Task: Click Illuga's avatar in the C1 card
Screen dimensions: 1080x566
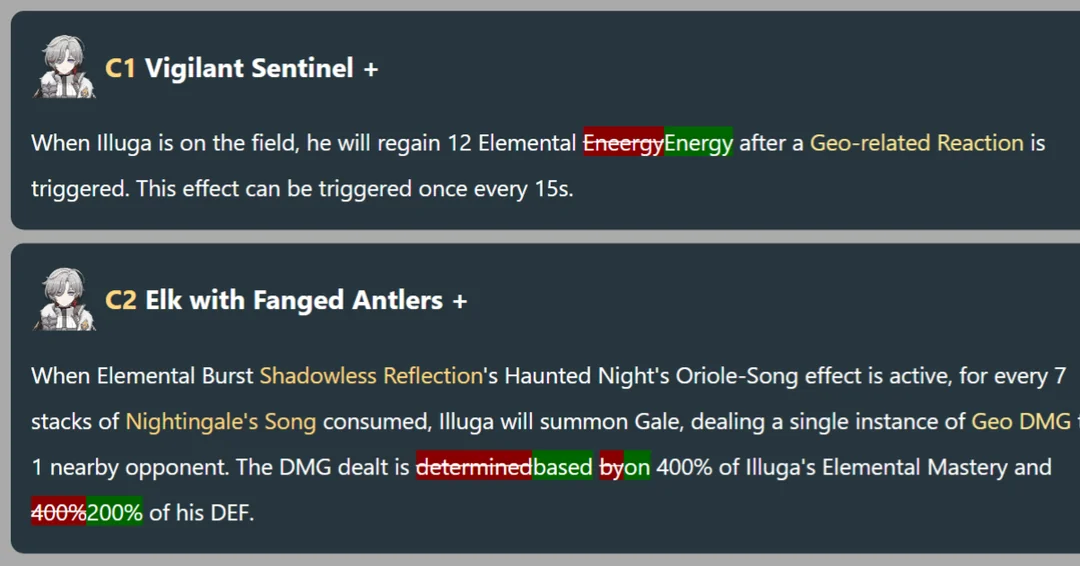Action: (64, 67)
